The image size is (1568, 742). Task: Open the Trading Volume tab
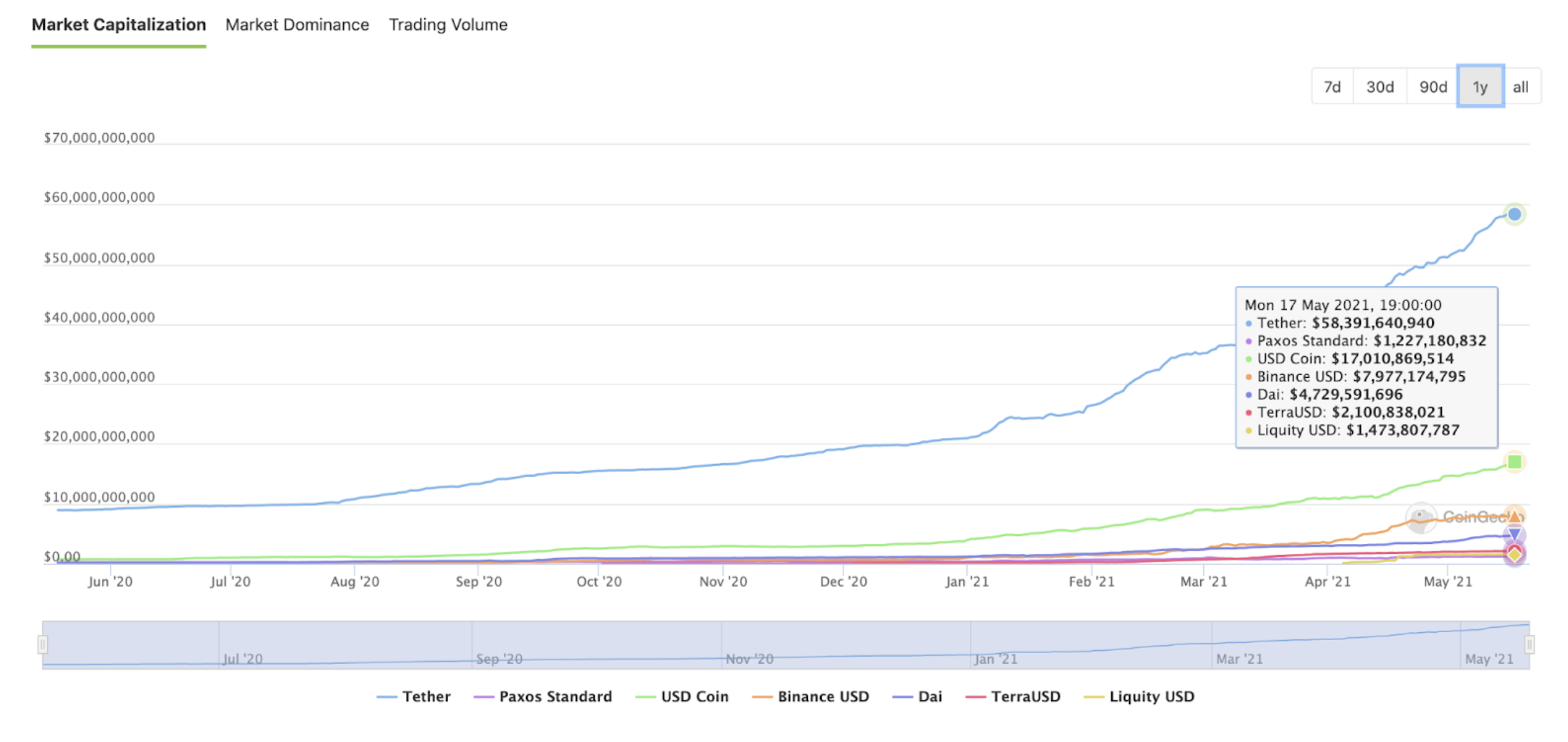pyautogui.click(x=448, y=25)
